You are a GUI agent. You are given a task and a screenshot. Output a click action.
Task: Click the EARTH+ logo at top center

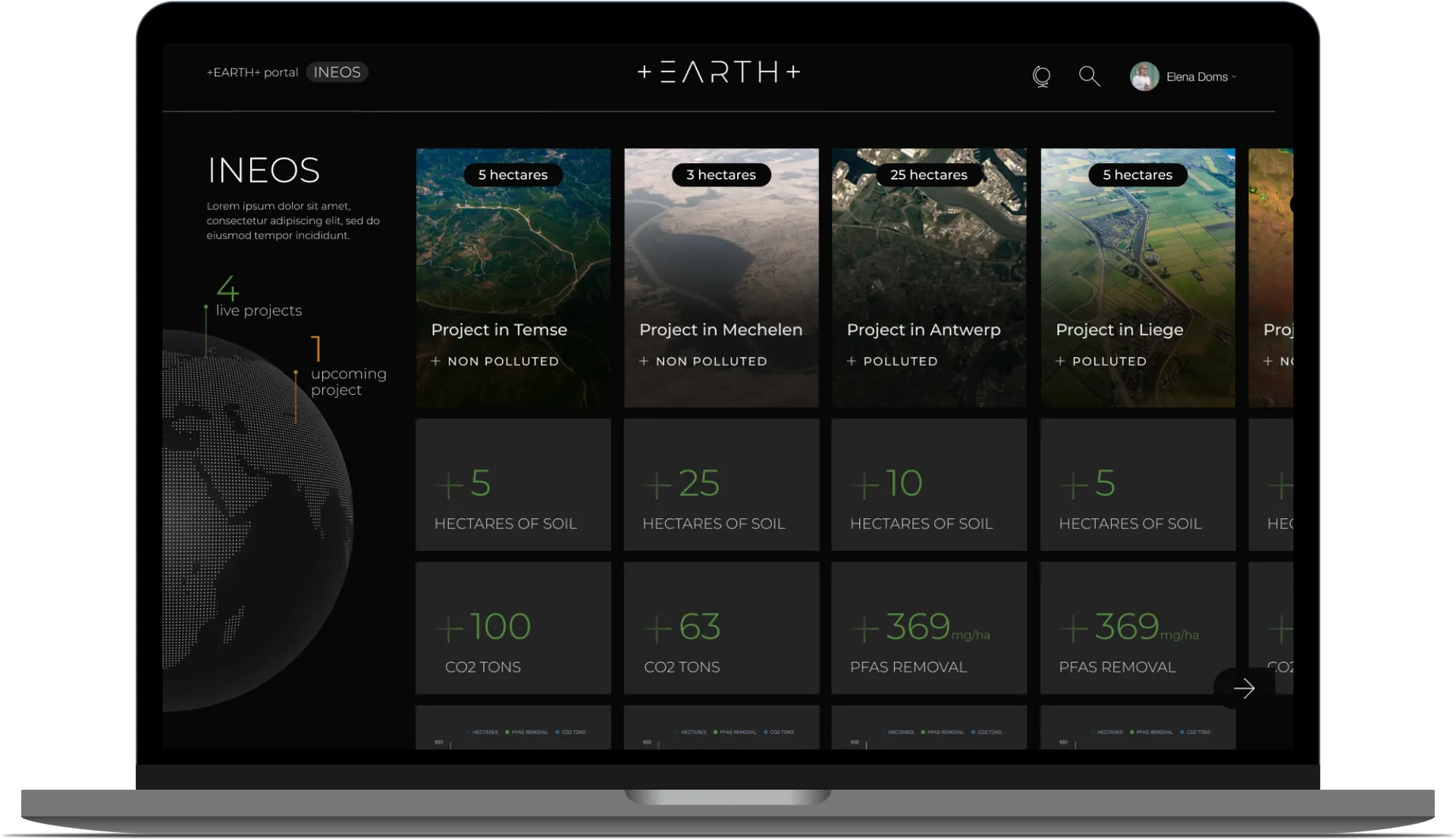click(x=718, y=72)
